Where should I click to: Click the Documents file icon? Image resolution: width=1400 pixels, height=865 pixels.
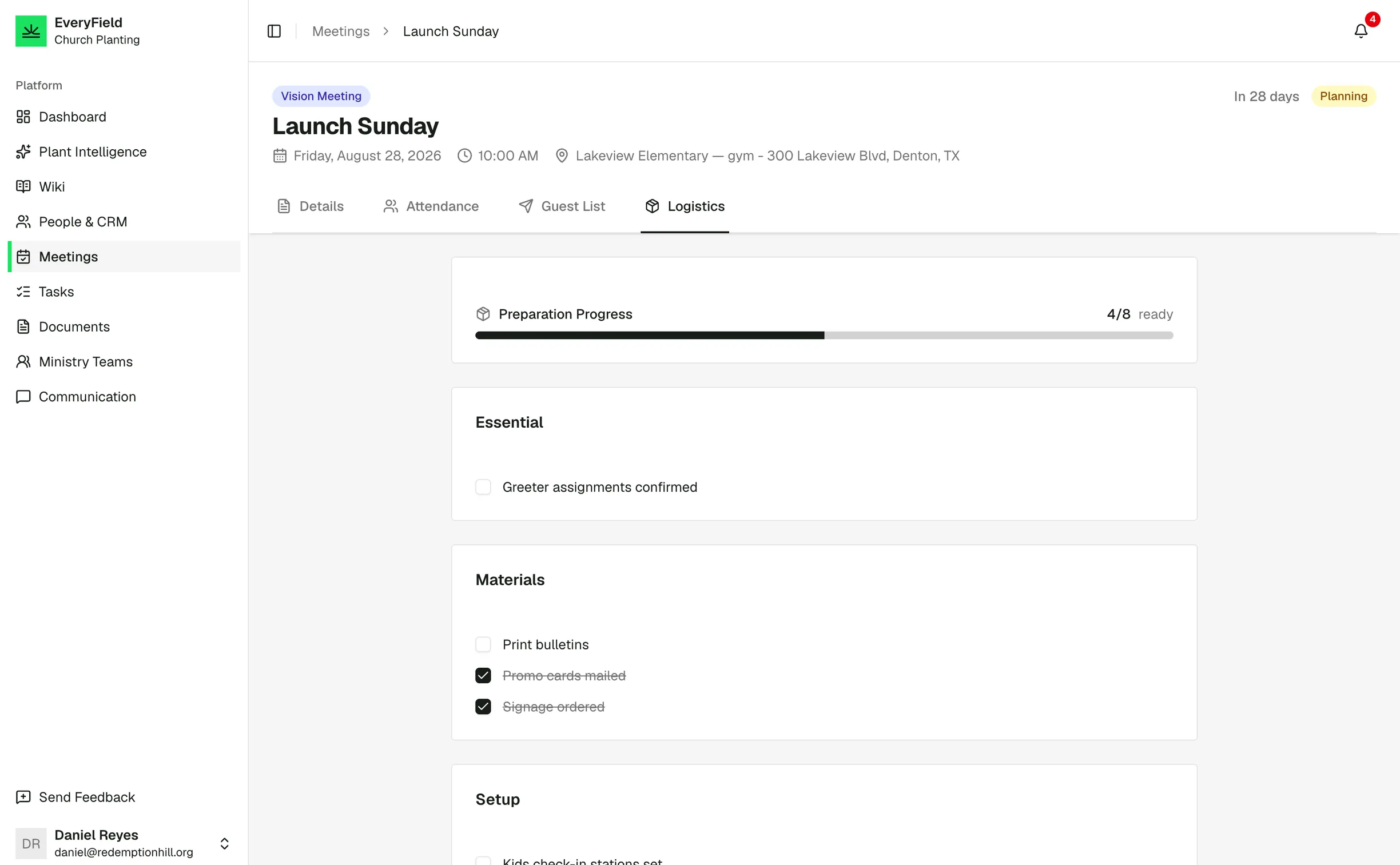click(23, 326)
